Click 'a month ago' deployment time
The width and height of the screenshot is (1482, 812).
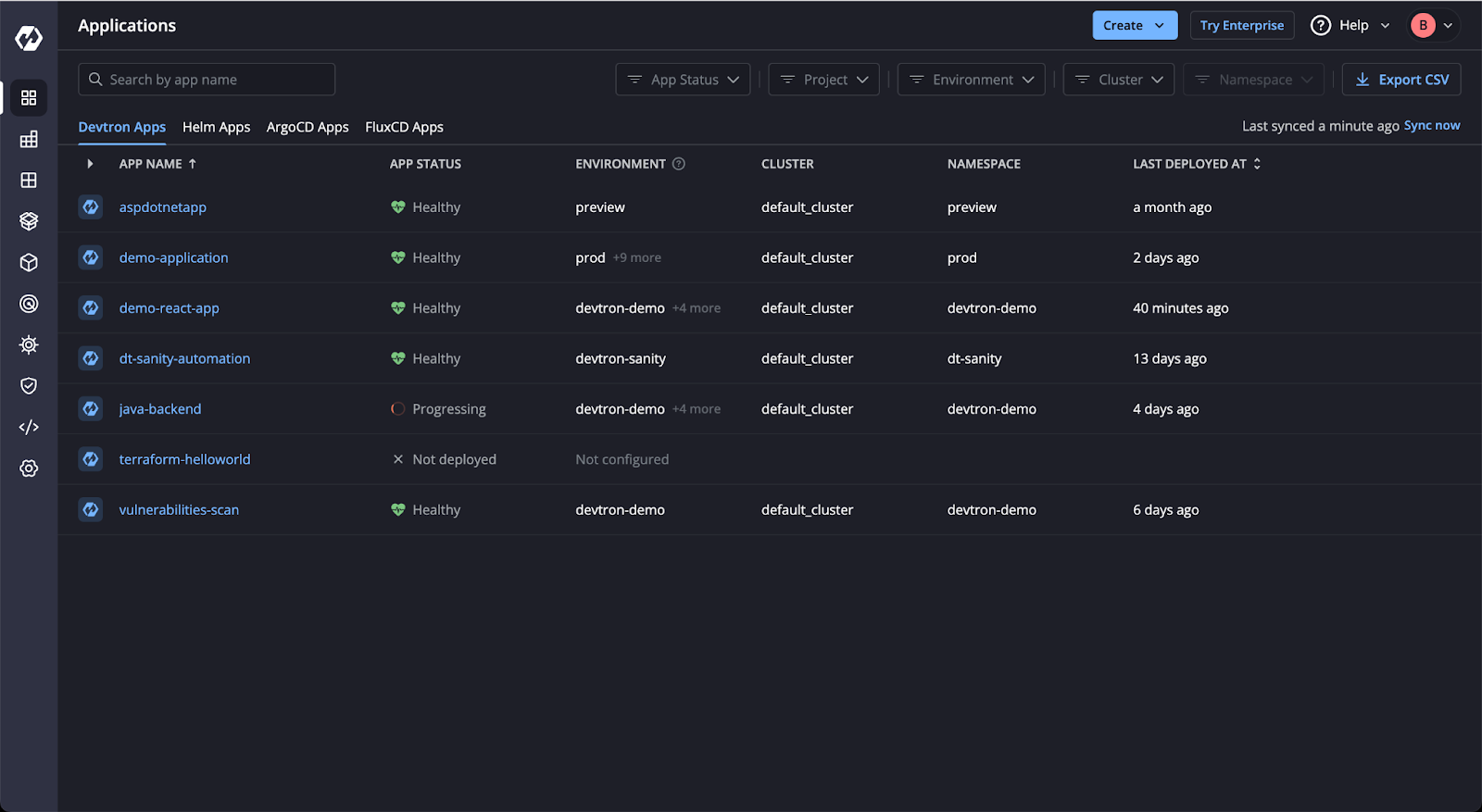pos(1173,207)
